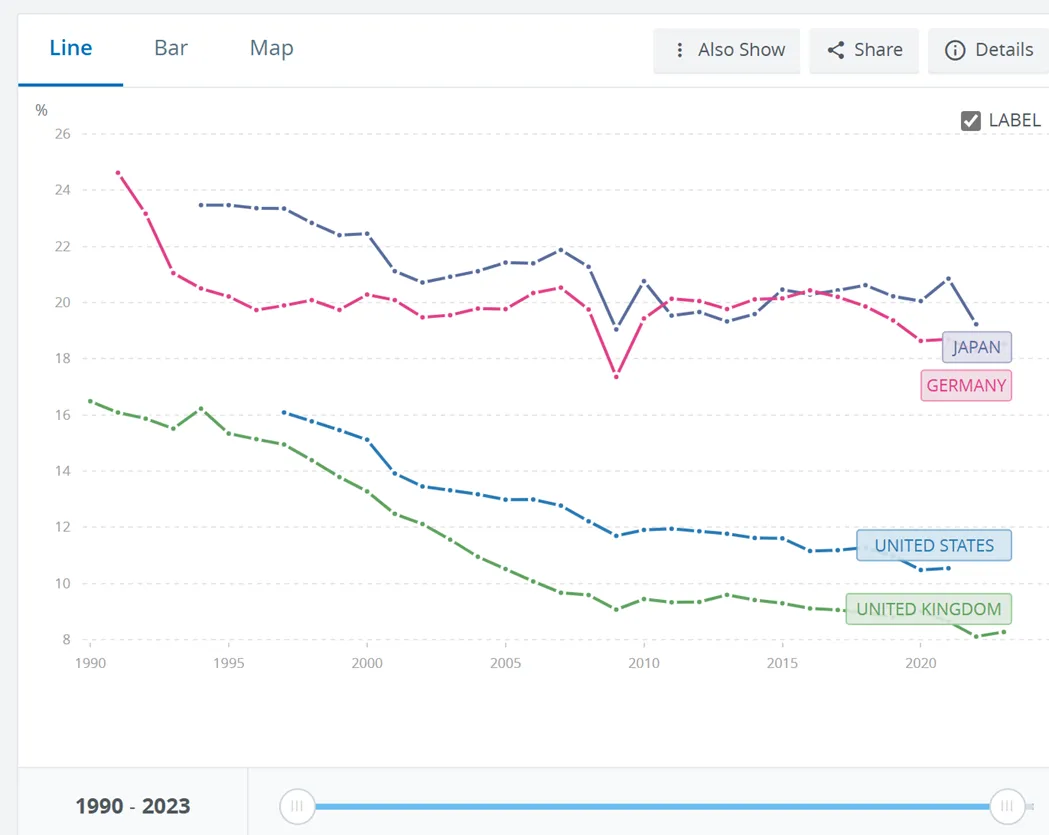1049x835 pixels.
Task: Click the right time range slider handle
Action: coord(1007,806)
